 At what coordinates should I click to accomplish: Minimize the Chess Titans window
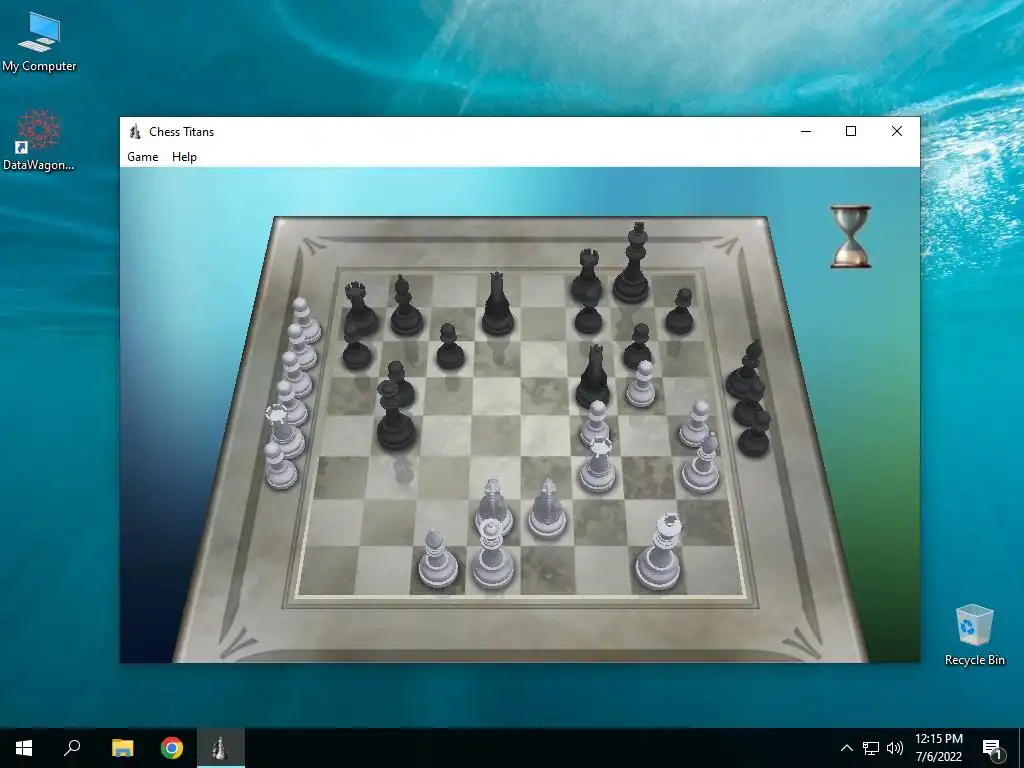tap(806, 131)
